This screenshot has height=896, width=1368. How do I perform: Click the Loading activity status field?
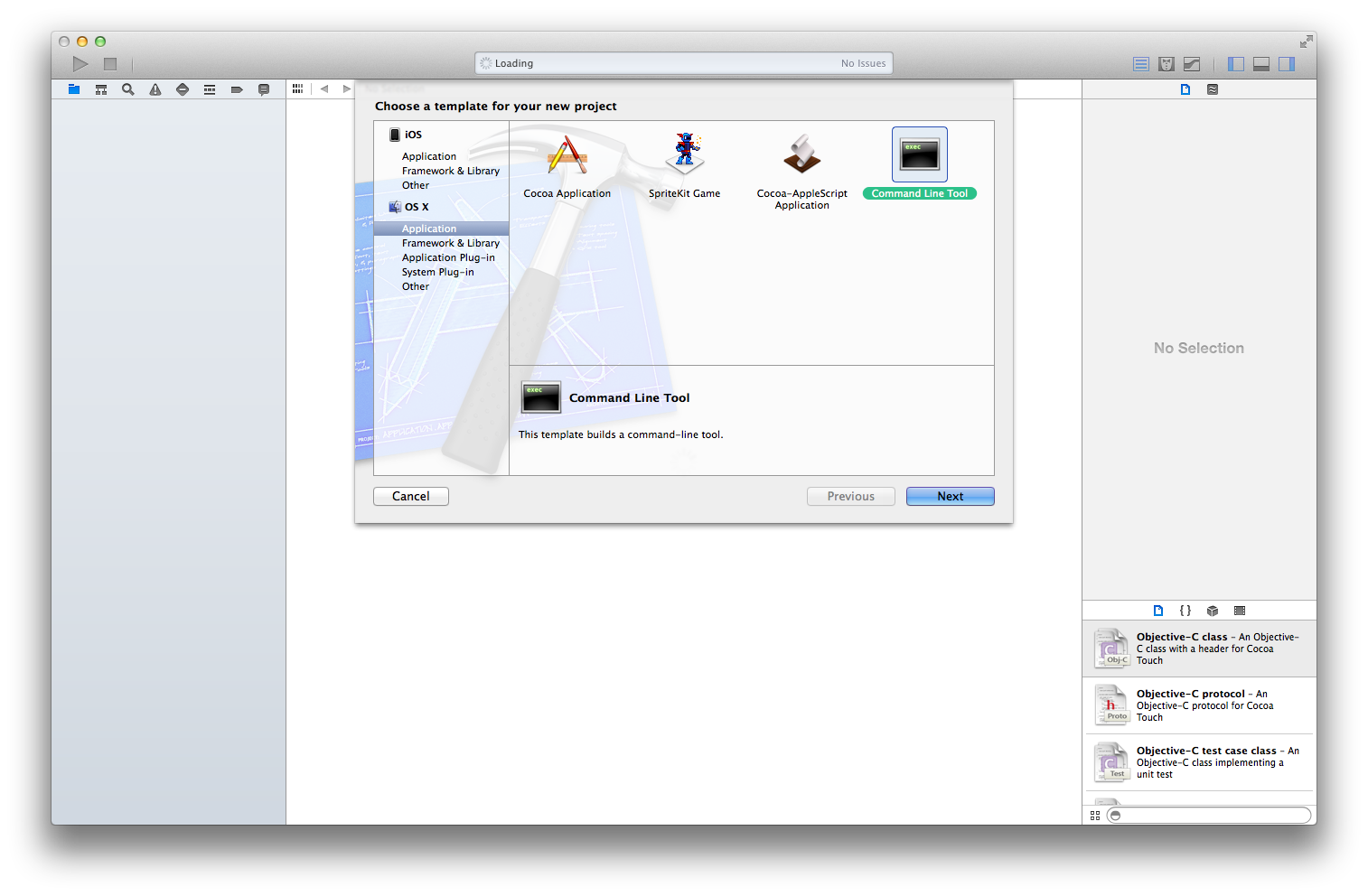click(x=684, y=63)
